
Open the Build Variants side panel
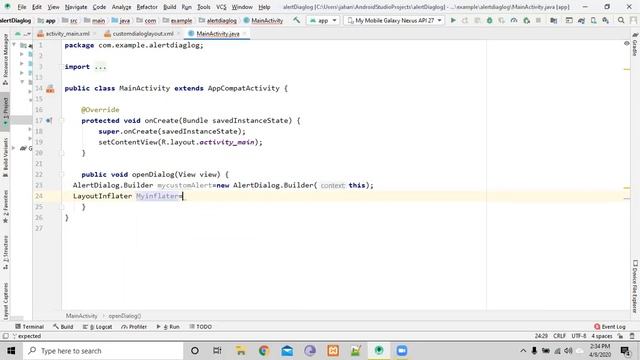click(x=5, y=157)
